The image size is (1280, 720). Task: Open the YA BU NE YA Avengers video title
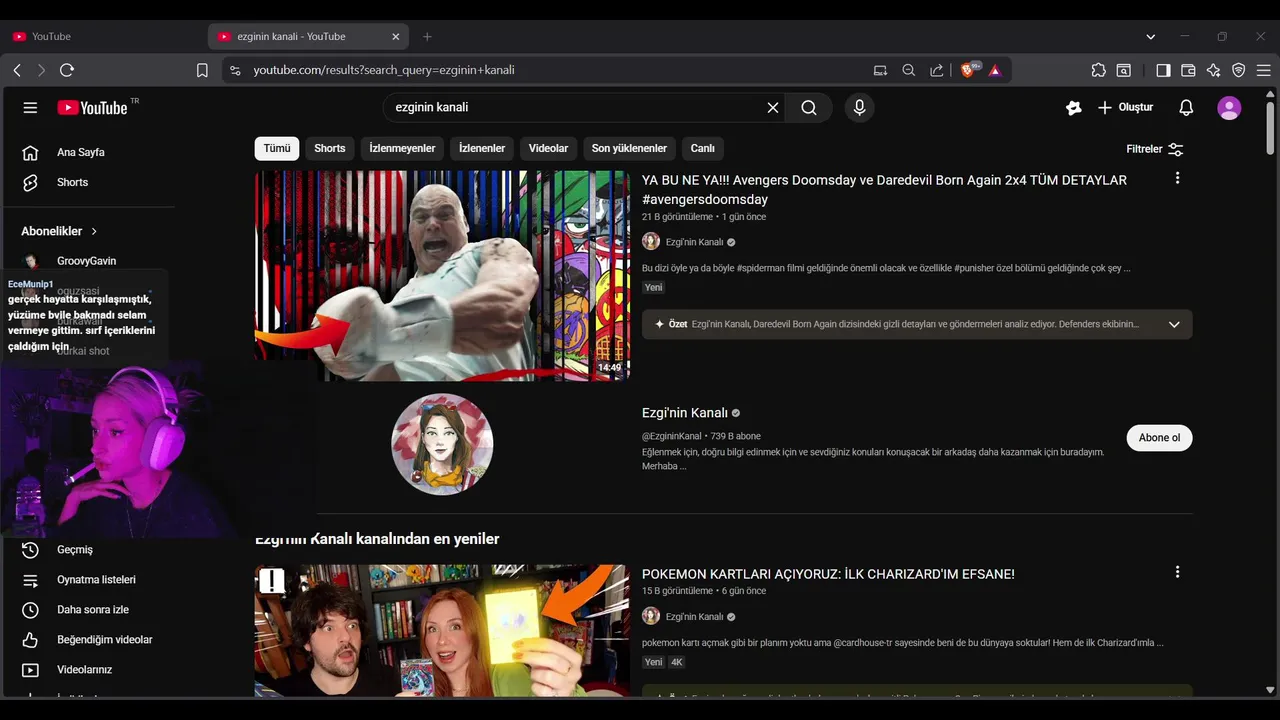[884, 189]
